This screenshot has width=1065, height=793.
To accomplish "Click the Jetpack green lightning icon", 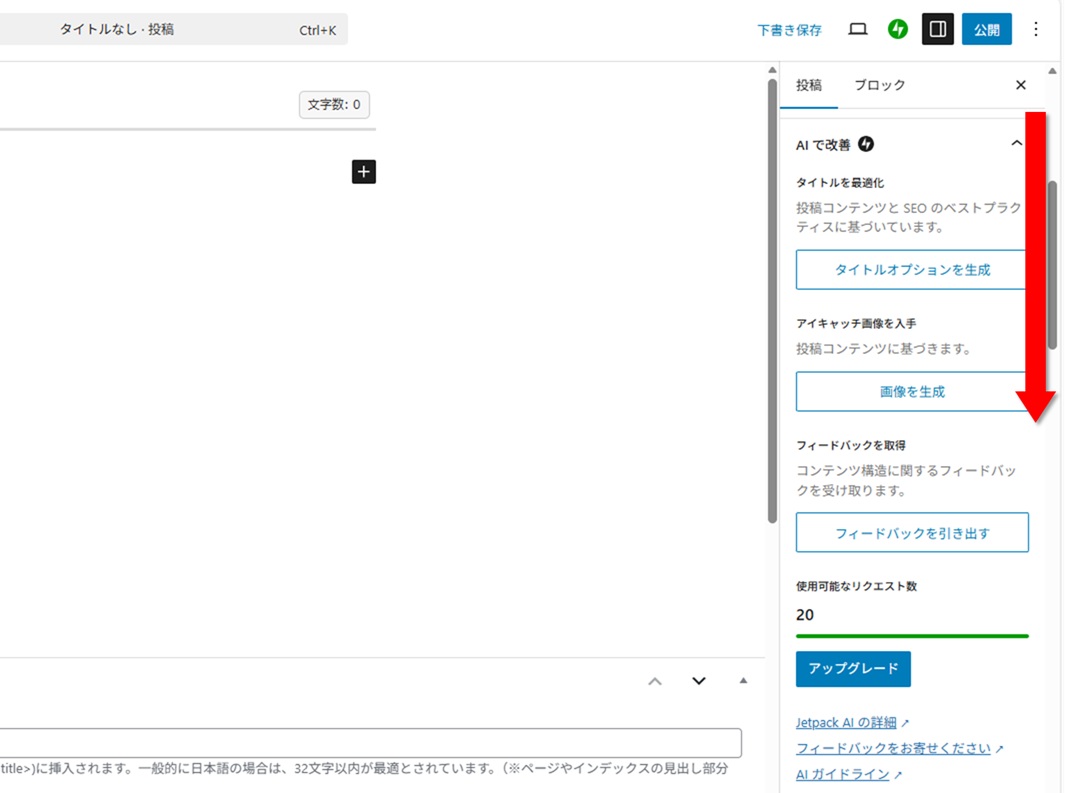I will point(897,30).
